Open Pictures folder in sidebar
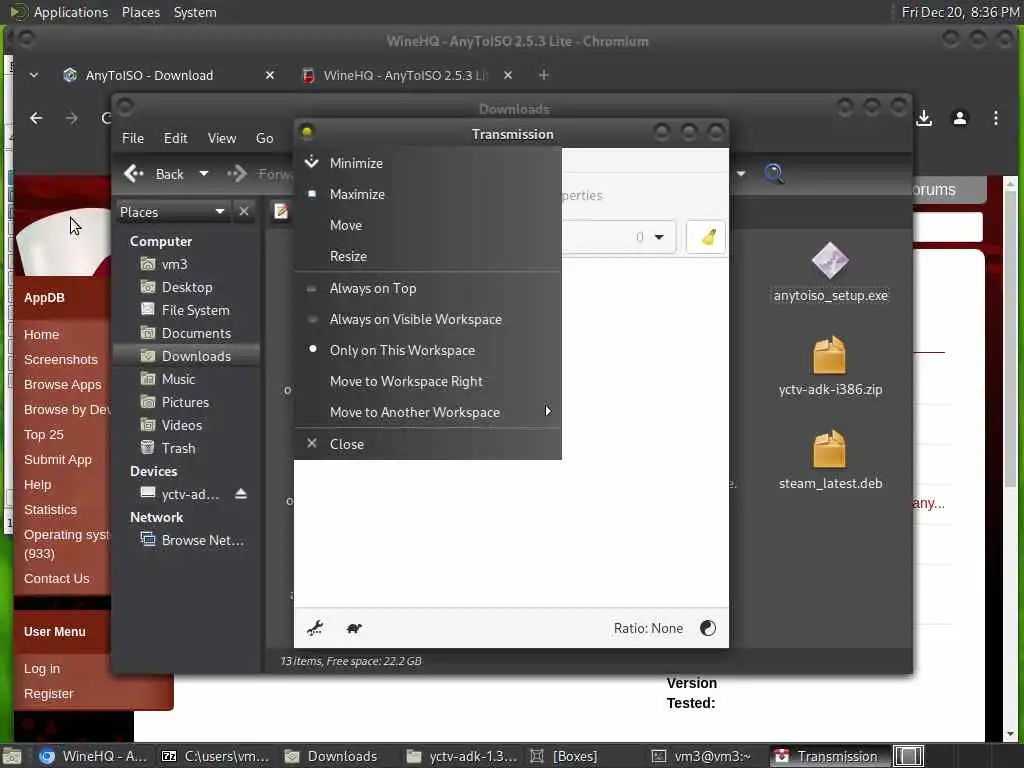 pos(186,402)
